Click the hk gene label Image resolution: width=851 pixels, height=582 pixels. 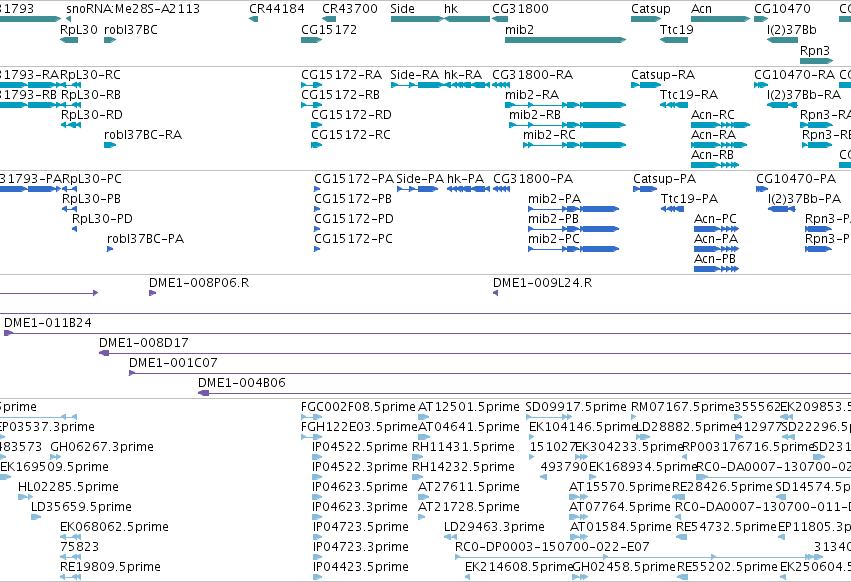coord(450,9)
